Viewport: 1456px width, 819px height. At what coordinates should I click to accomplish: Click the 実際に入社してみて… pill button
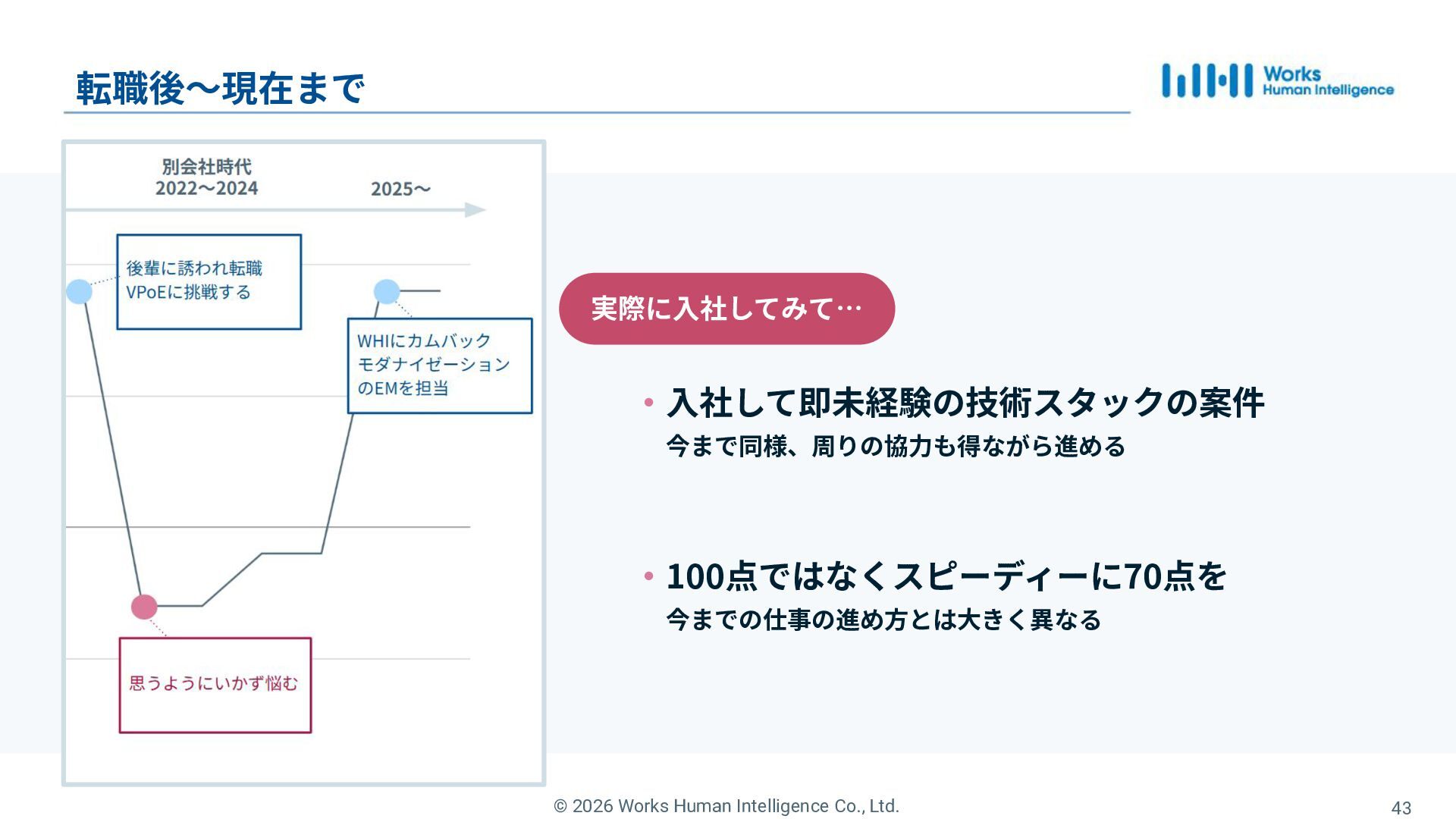[x=726, y=309]
